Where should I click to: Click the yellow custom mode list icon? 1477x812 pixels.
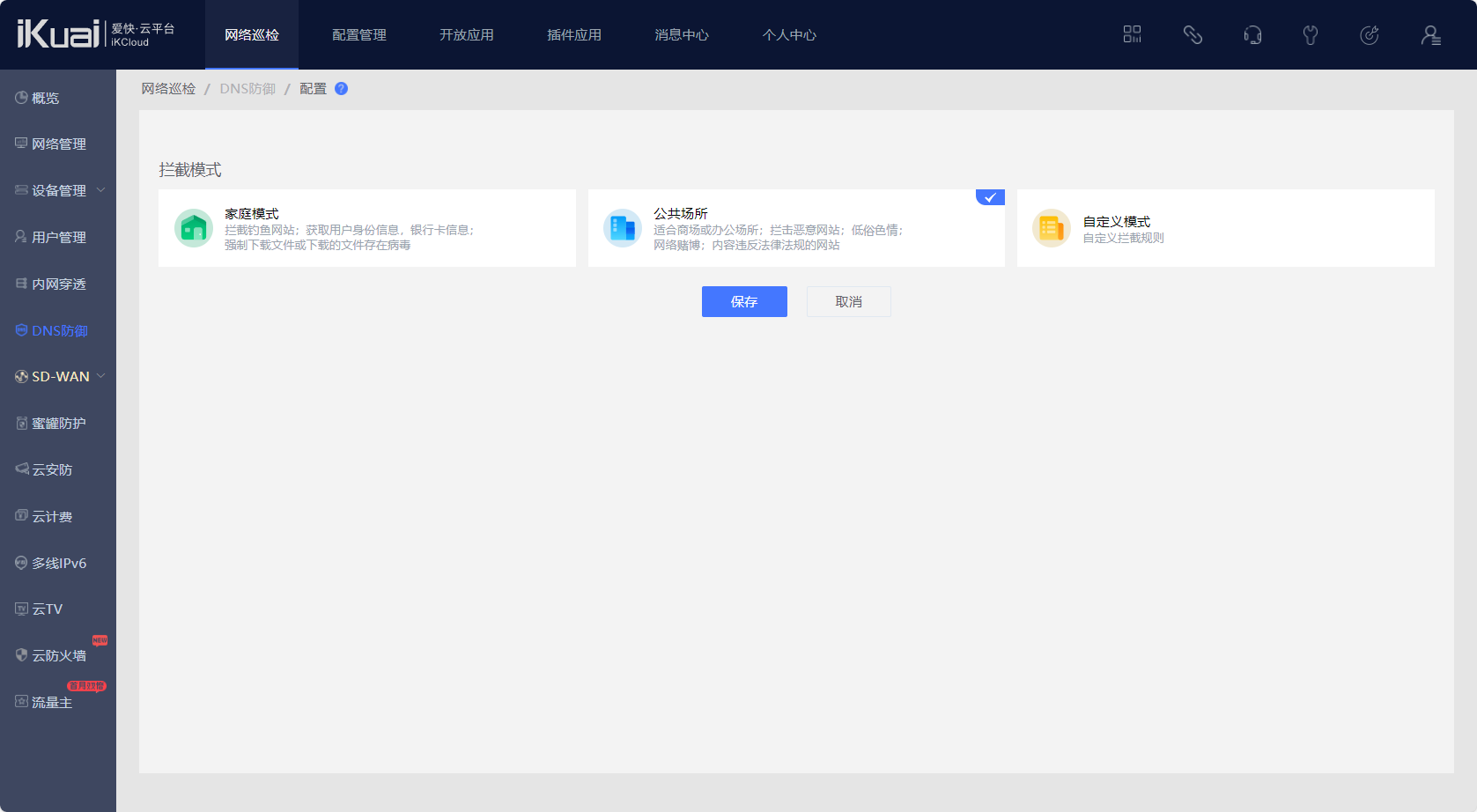1052,228
